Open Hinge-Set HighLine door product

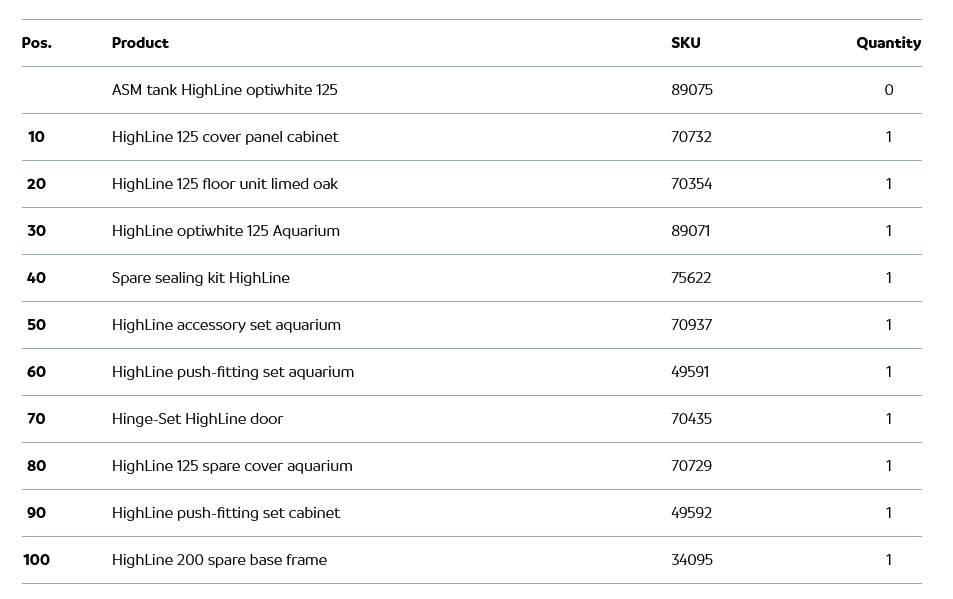click(197, 419)
